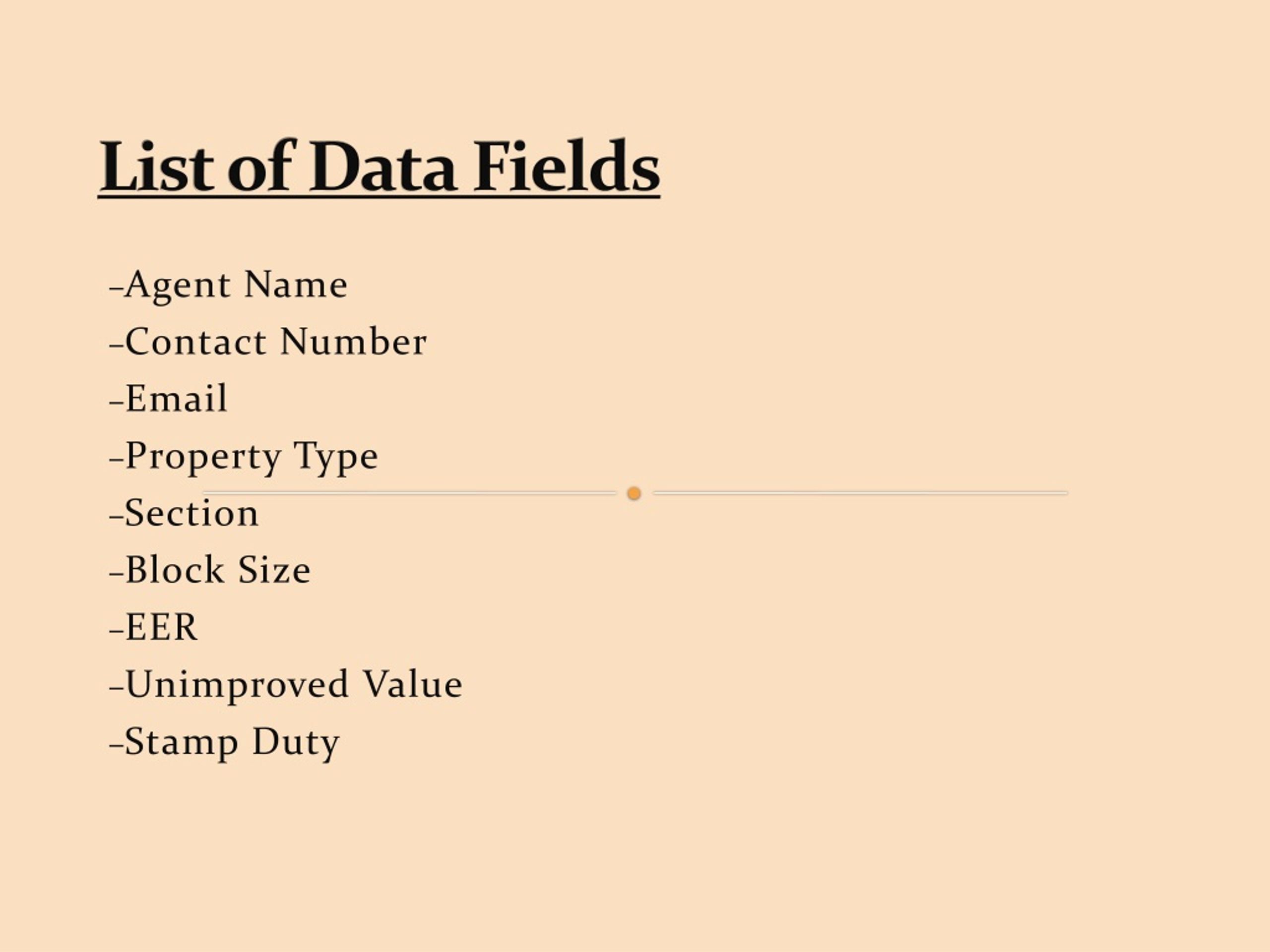Select the EER list item
This screenshot has height=952, width=1270.
[153, 627]
